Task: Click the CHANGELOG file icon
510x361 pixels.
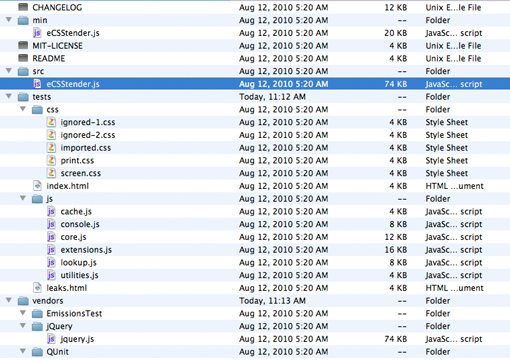Action: (x=23, y=7)
